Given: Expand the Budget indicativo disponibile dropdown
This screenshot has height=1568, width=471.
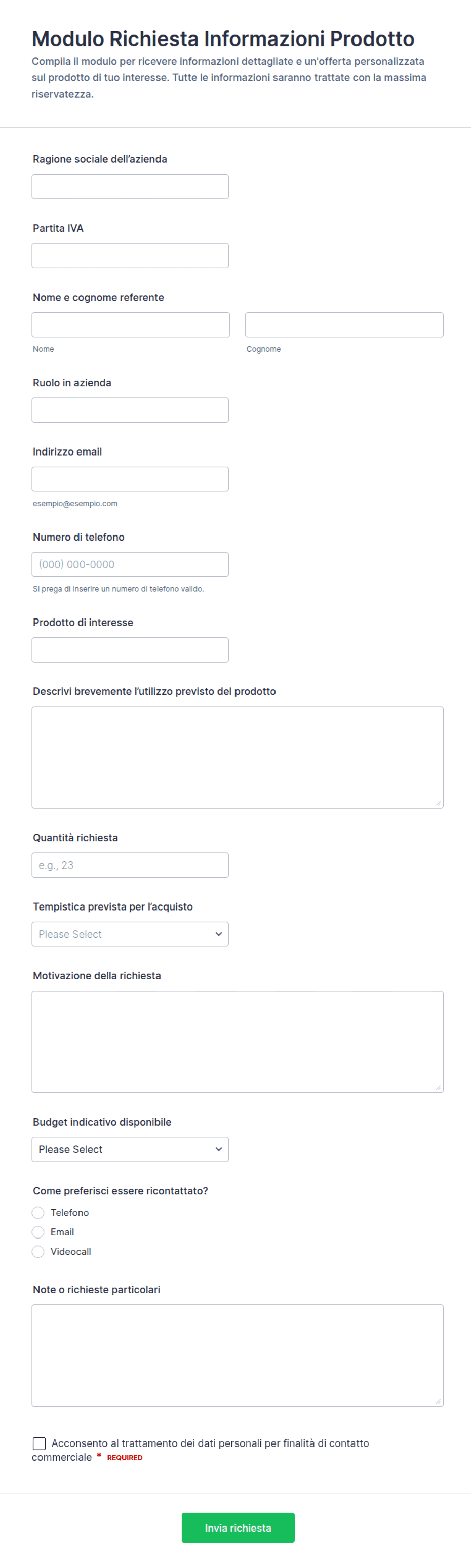Looking at the screenshot, I should (130, 1149).
